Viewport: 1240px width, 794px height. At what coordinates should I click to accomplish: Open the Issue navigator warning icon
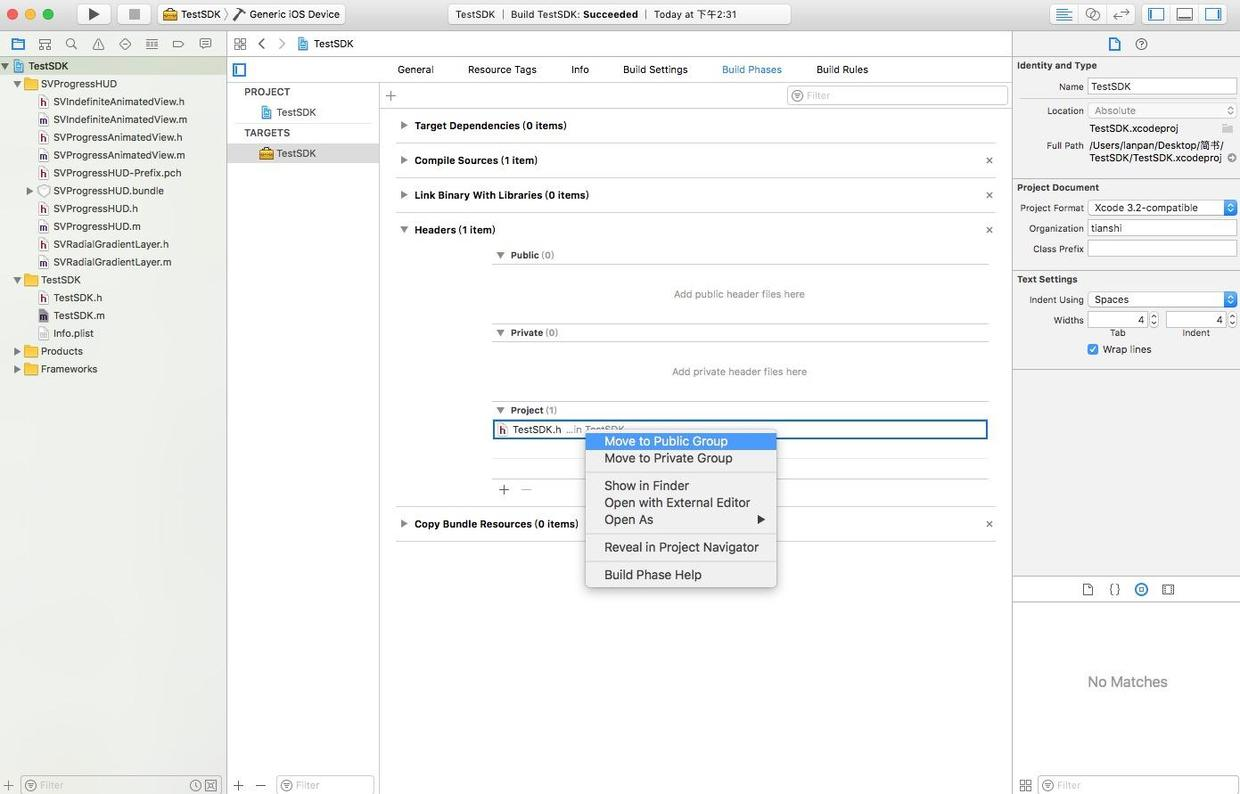click(98, 44)
